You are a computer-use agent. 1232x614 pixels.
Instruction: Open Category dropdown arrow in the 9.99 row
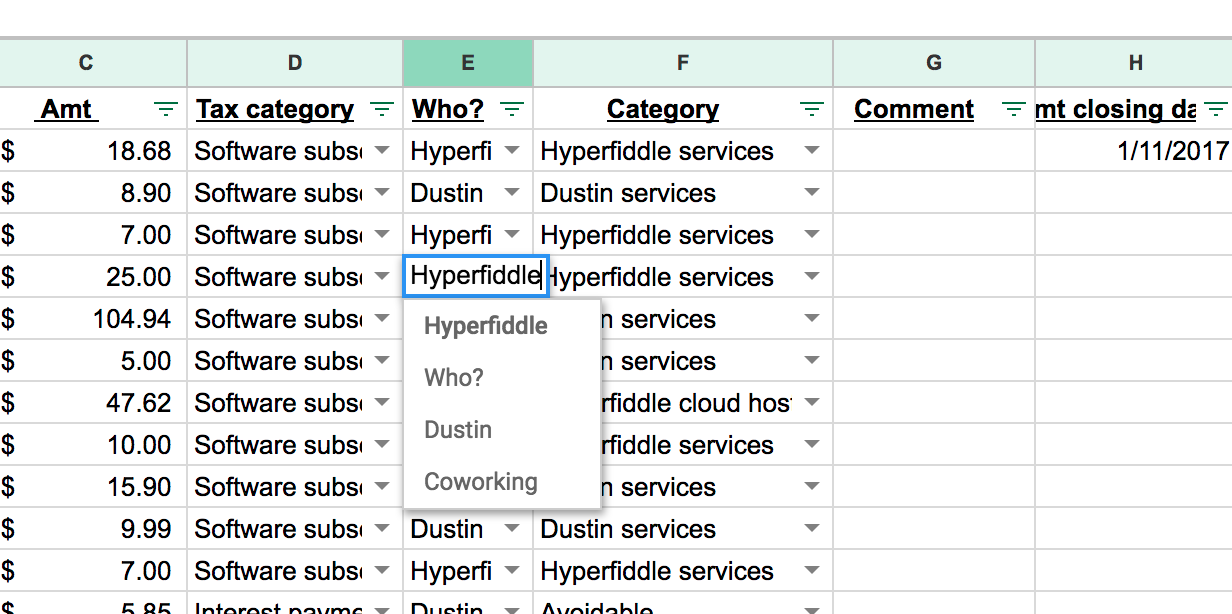[812, 529]
